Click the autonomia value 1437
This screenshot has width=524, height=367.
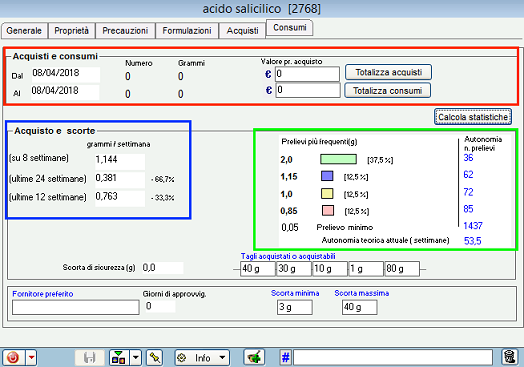tap(473, 226)
